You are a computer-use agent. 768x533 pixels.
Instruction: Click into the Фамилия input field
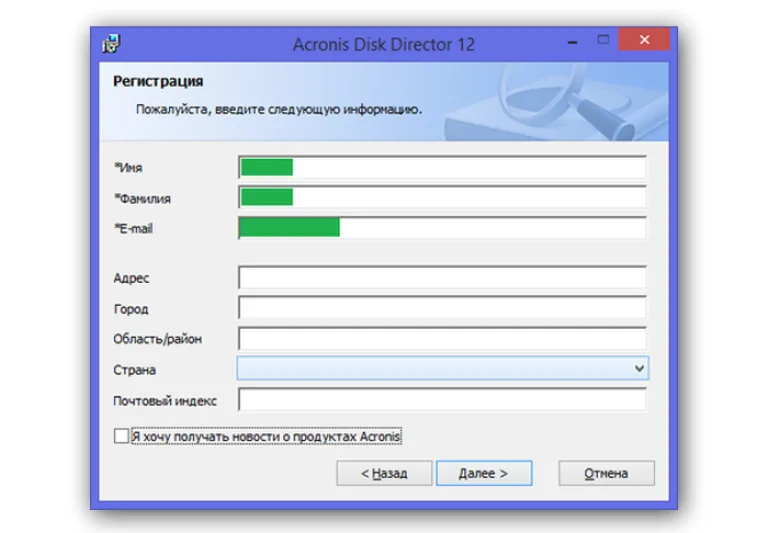[442, 197]
